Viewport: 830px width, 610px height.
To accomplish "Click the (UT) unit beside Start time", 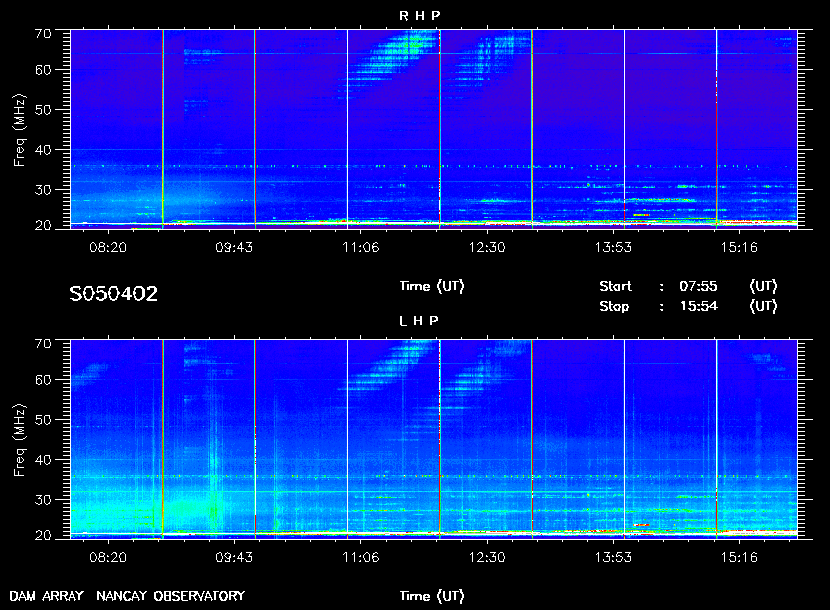I will click(763, 286).
